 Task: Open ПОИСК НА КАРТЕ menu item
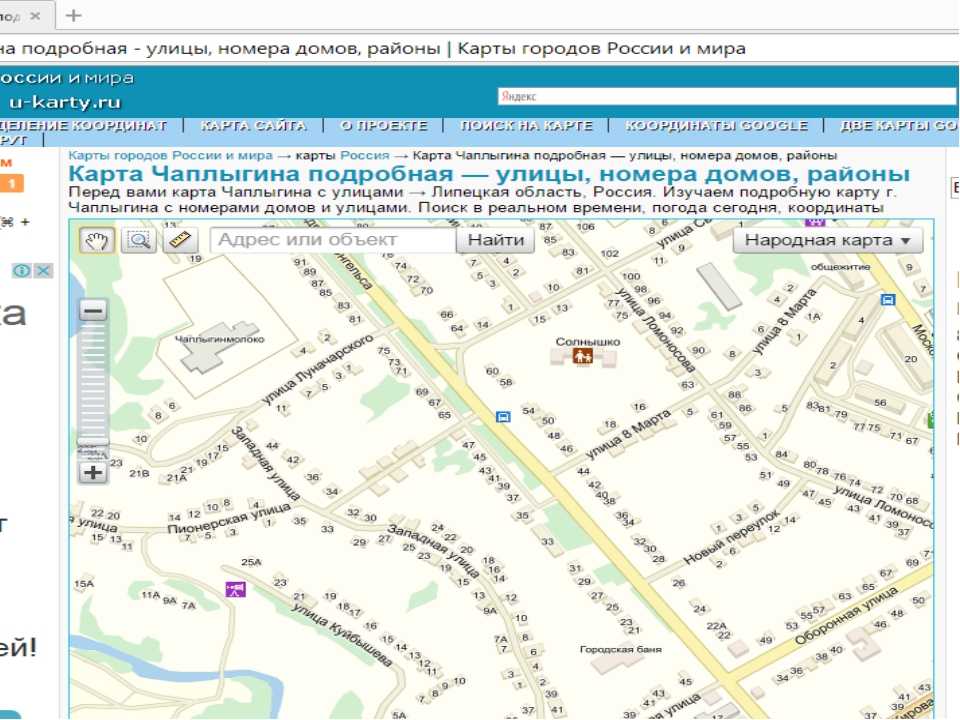point(527,126)
